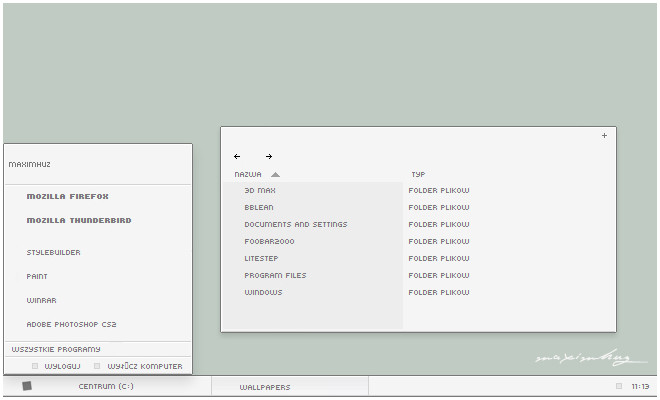Screen dimensions: 660x400
Task: Expand Wszystkie Programy in the start menu
Action: tap(56, 349)
